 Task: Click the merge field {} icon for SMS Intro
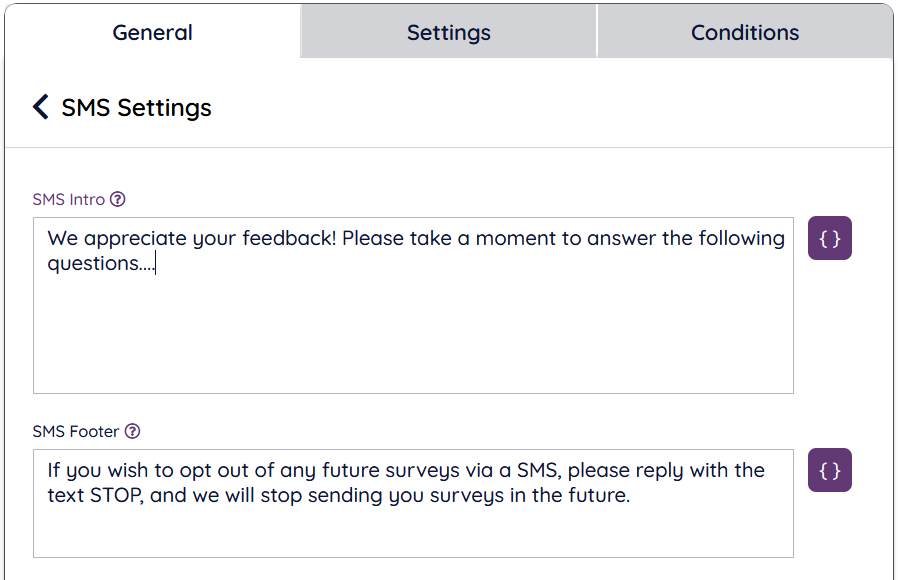(x=829, y=237)
